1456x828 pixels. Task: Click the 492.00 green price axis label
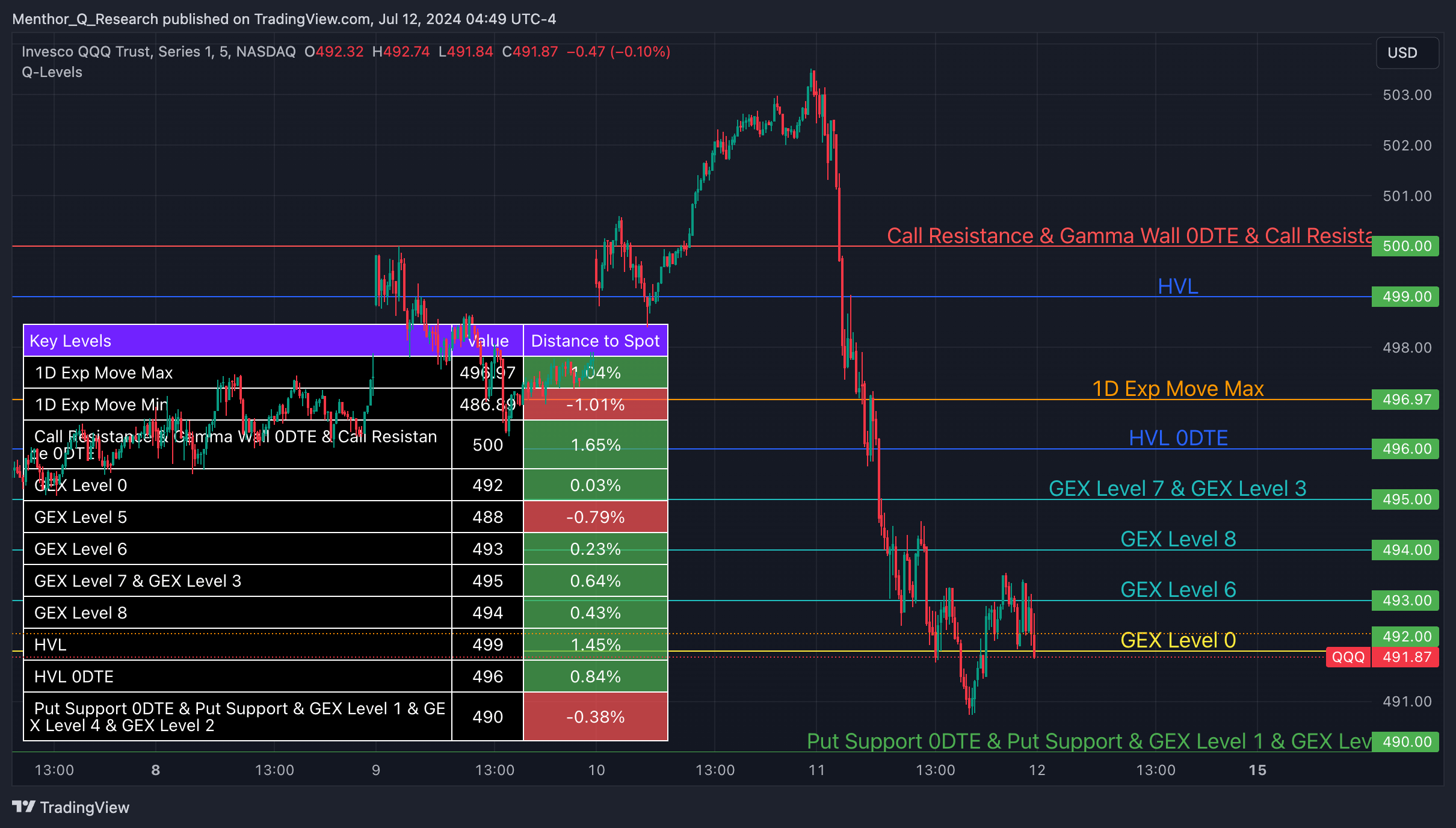pyautogui.click(x=1405, y=636)
